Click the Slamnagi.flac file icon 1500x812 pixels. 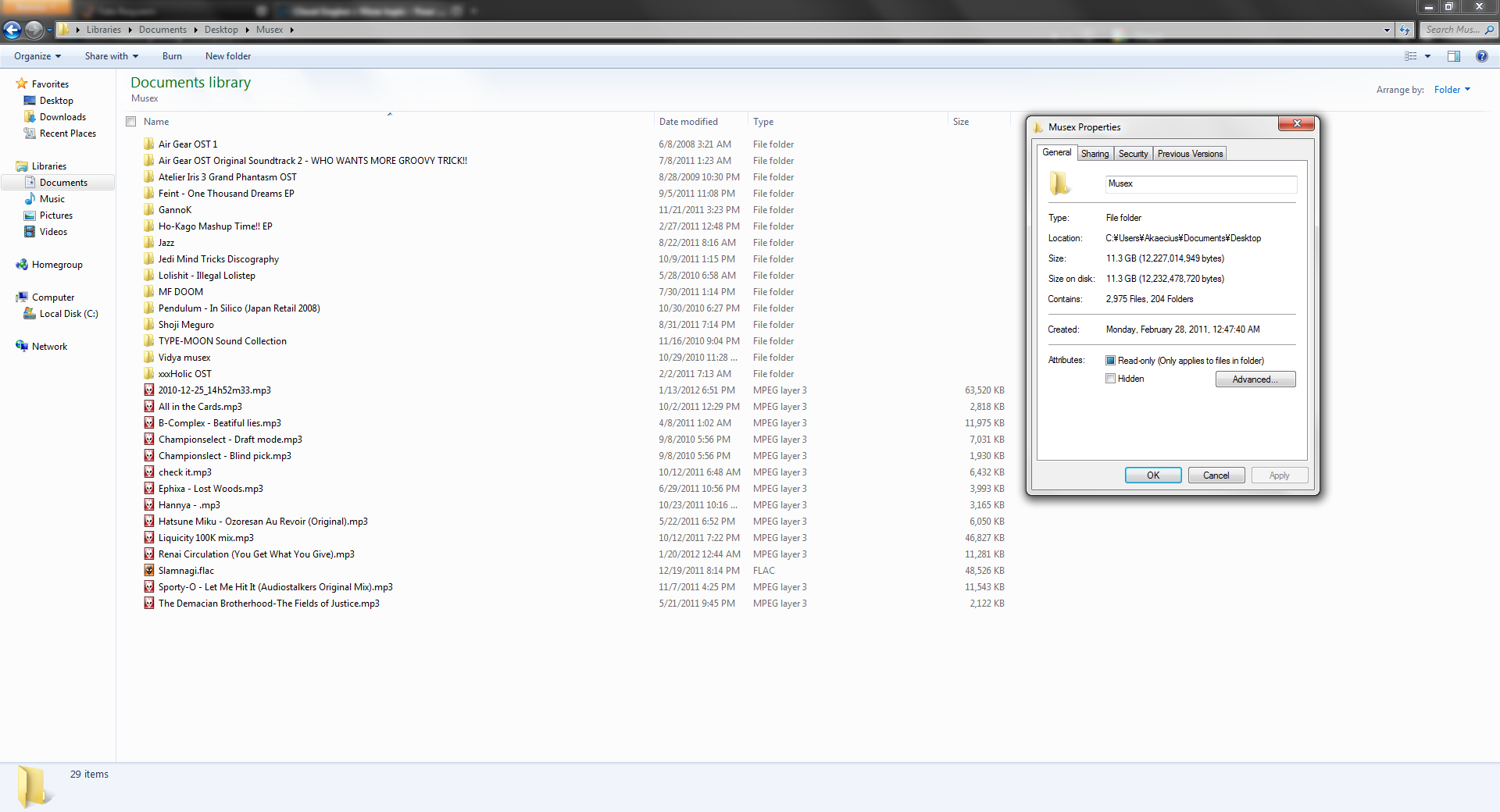point(149,571)
